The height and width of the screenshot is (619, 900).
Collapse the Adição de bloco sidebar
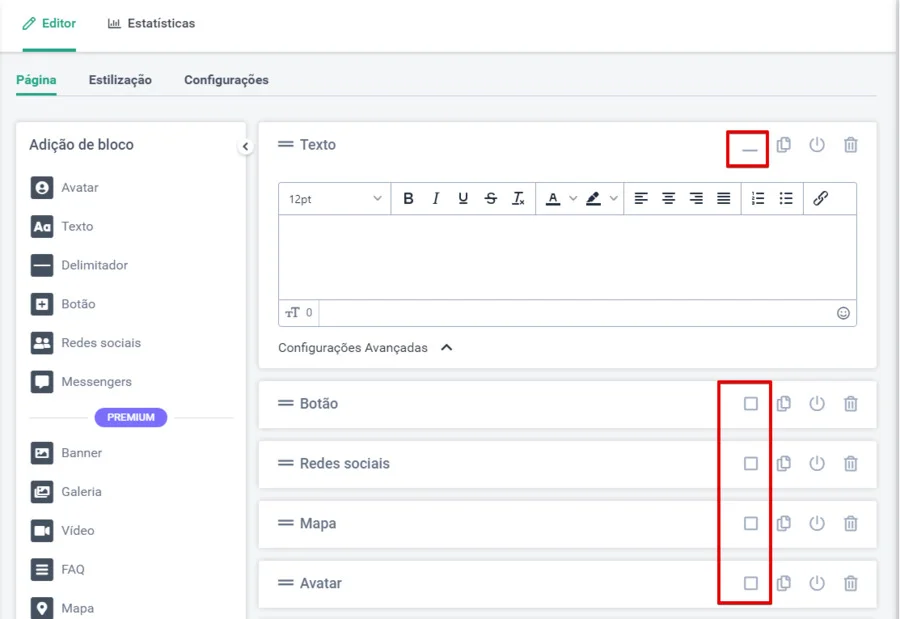(x=246, y=147)
